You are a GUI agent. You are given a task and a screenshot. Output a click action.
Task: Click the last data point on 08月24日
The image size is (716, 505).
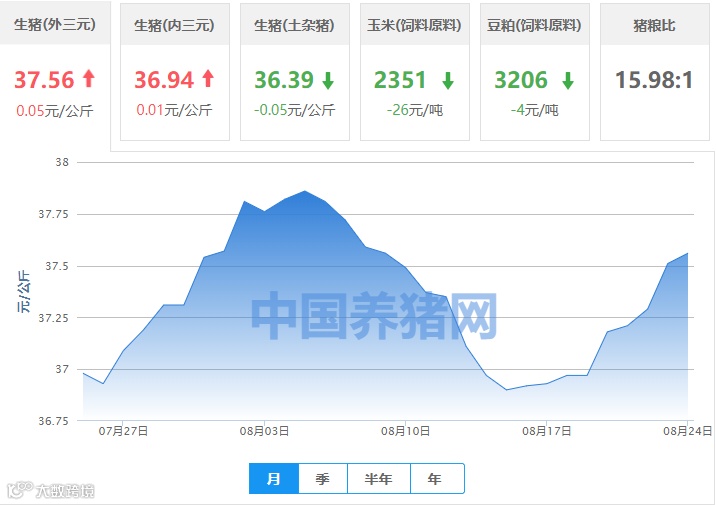tap(687, 253)
